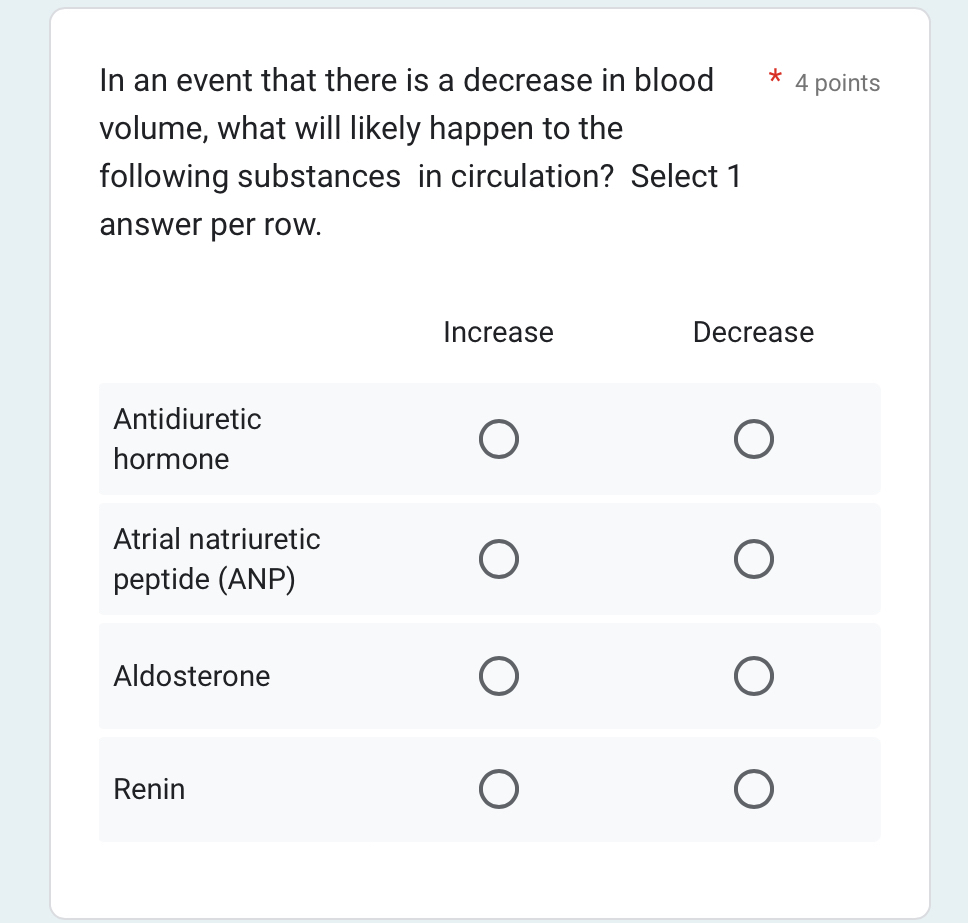Select Decrease for Atrial natriuretic peptide
968x923 pixels.
[754, 558]
